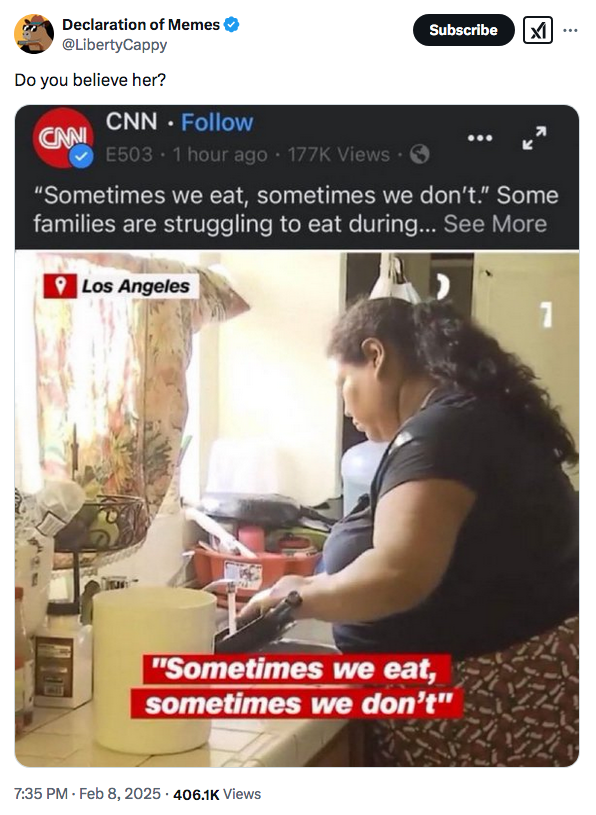Image resolution: width=596 pixels, height=815 pixels.
Task: Open the 7:35 PM Feb 8, 2025 timestamp
Action: tap(87, 794)
